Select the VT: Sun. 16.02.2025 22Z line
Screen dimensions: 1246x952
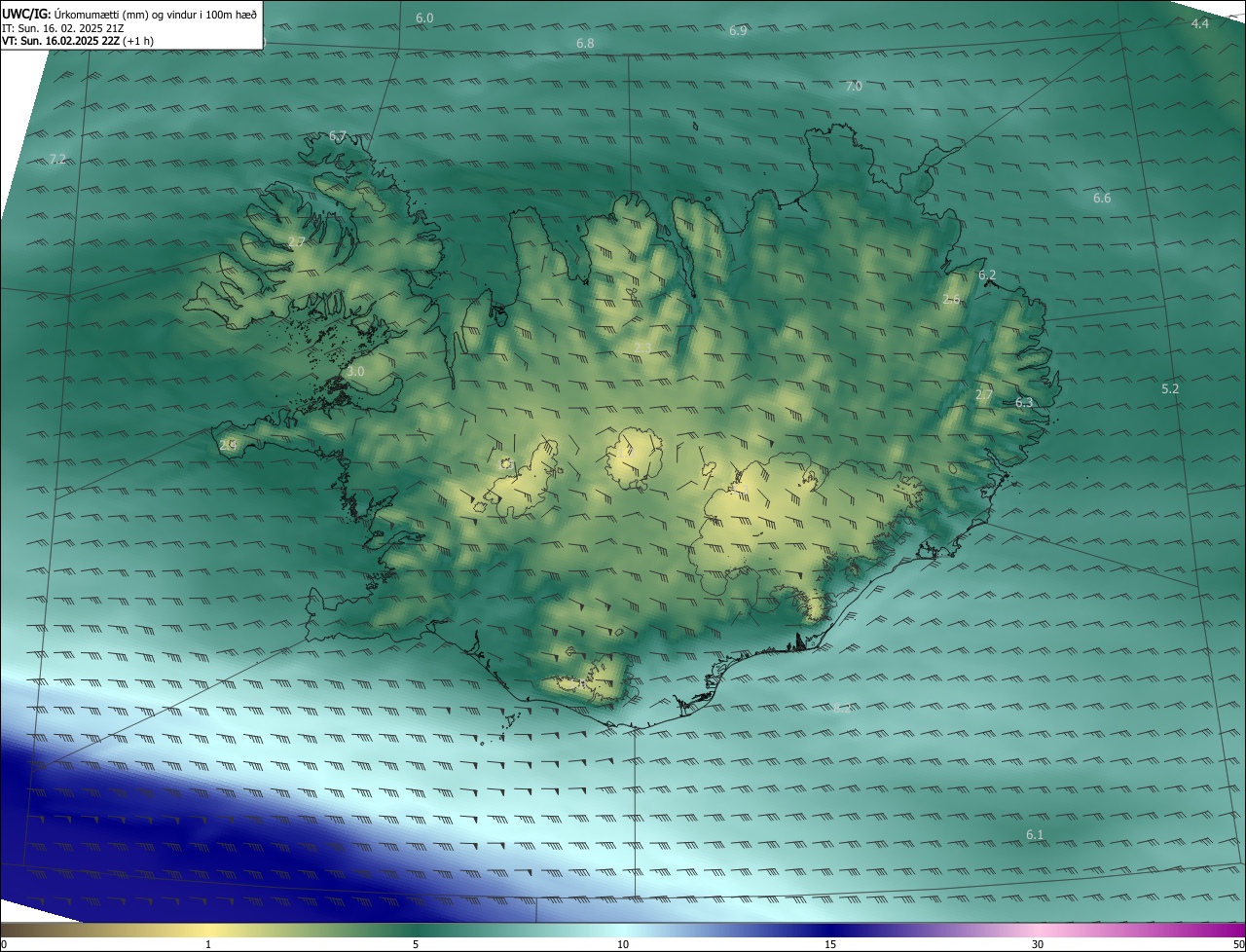pyautogui.click(x=77, y=41)
